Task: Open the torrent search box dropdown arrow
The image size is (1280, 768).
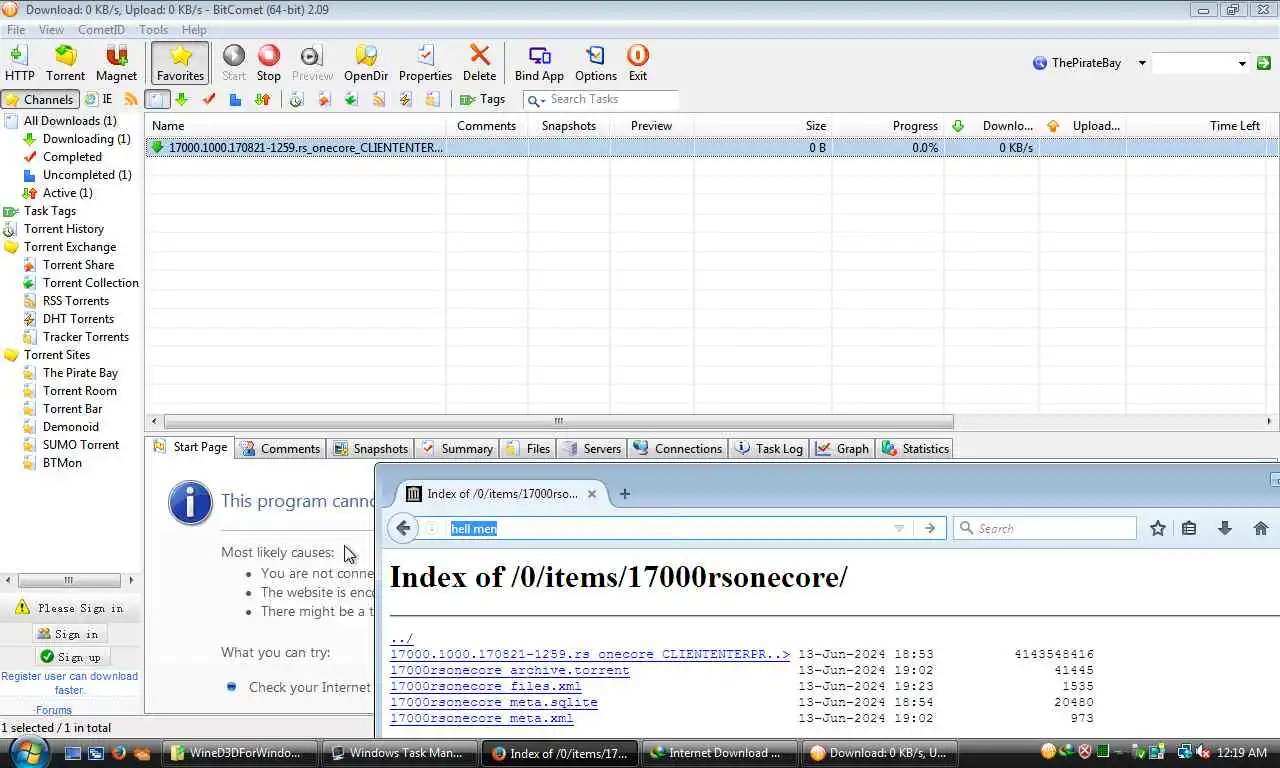Action: pyautogui.click(x=1242, y=63)
